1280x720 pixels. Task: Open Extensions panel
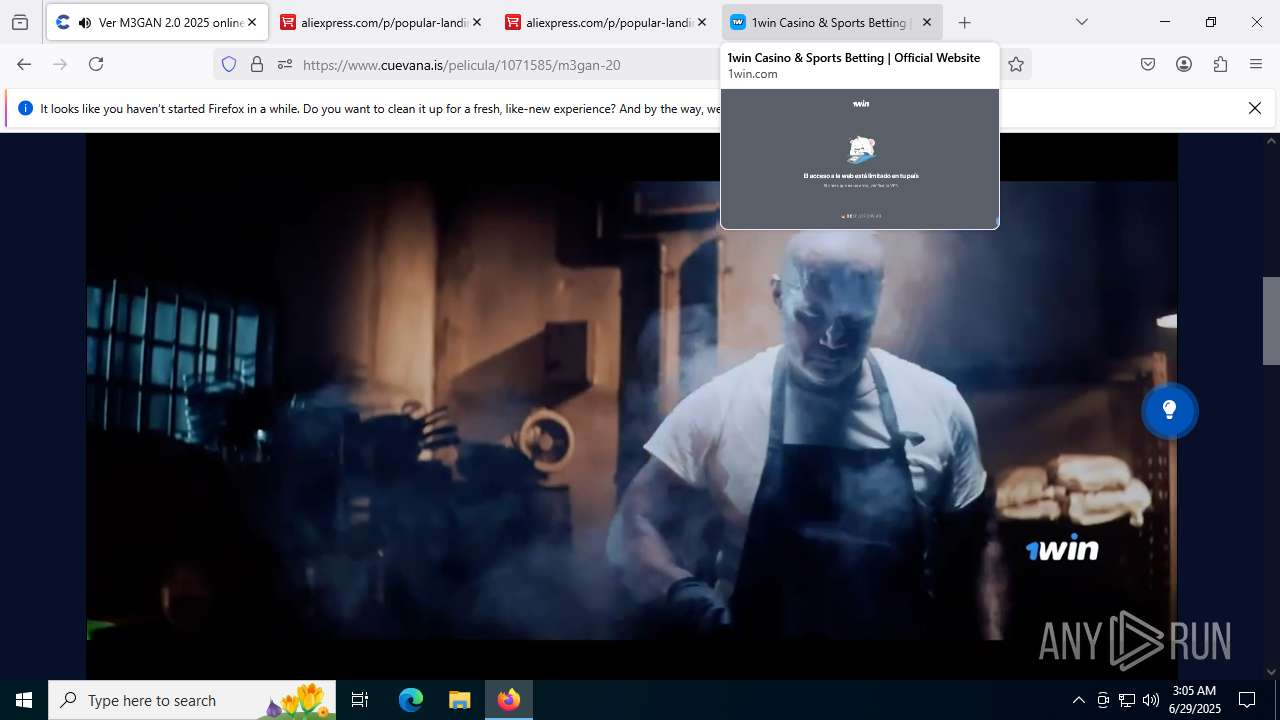coord(1220,64)
